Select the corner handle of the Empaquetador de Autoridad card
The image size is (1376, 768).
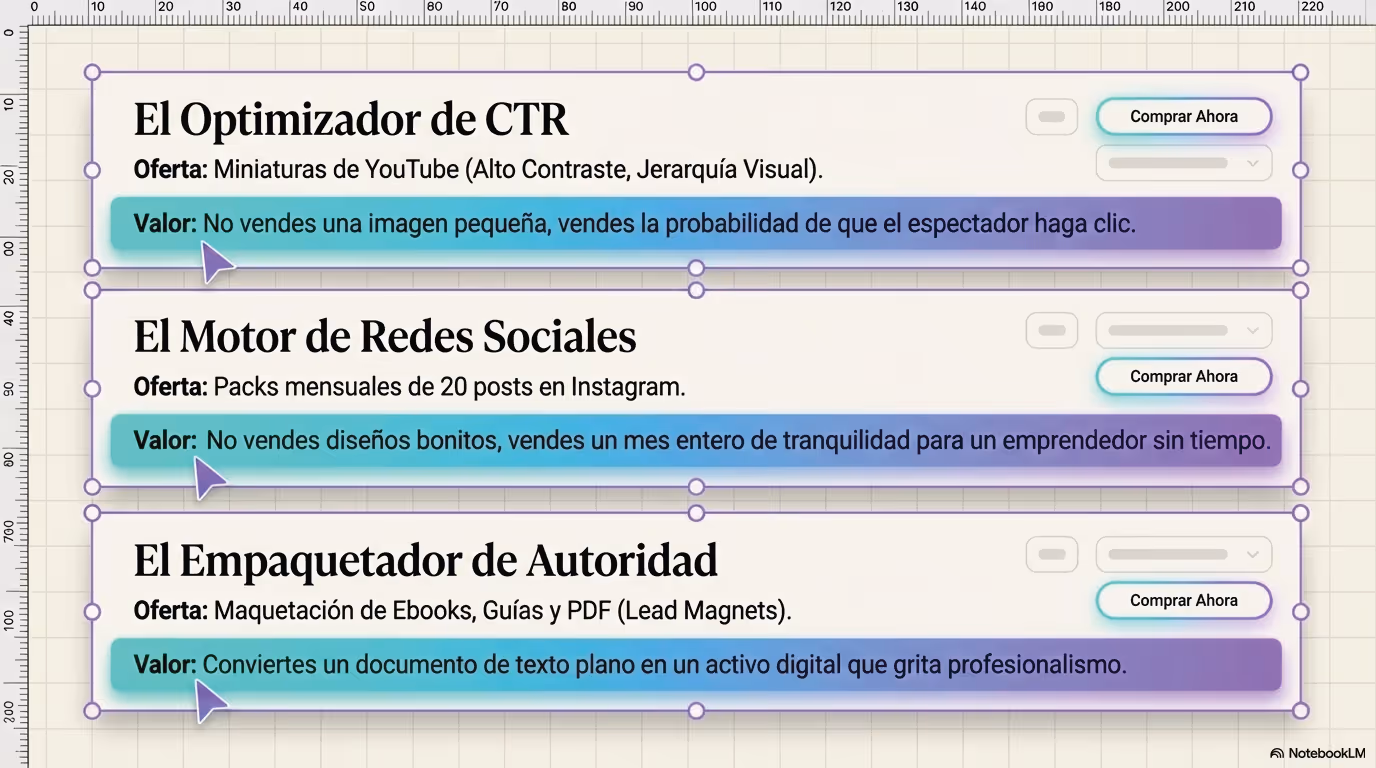pos(93,513)
